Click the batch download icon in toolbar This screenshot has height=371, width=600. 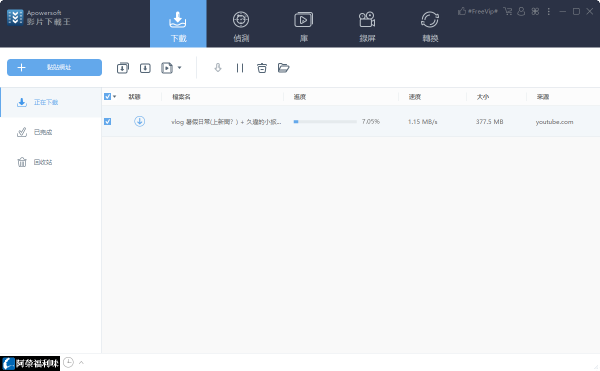(123, 68)
